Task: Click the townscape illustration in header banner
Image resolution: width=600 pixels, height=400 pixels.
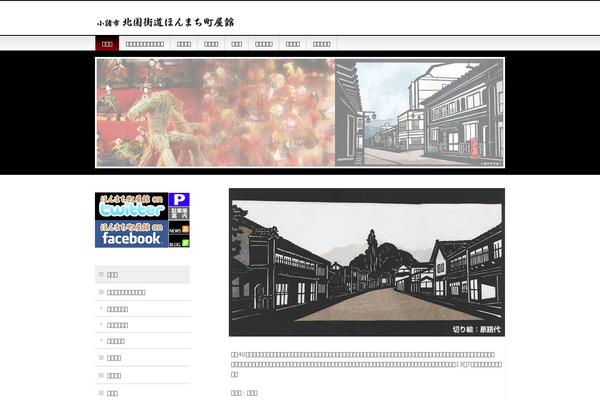Action: [x=420, y=113]
